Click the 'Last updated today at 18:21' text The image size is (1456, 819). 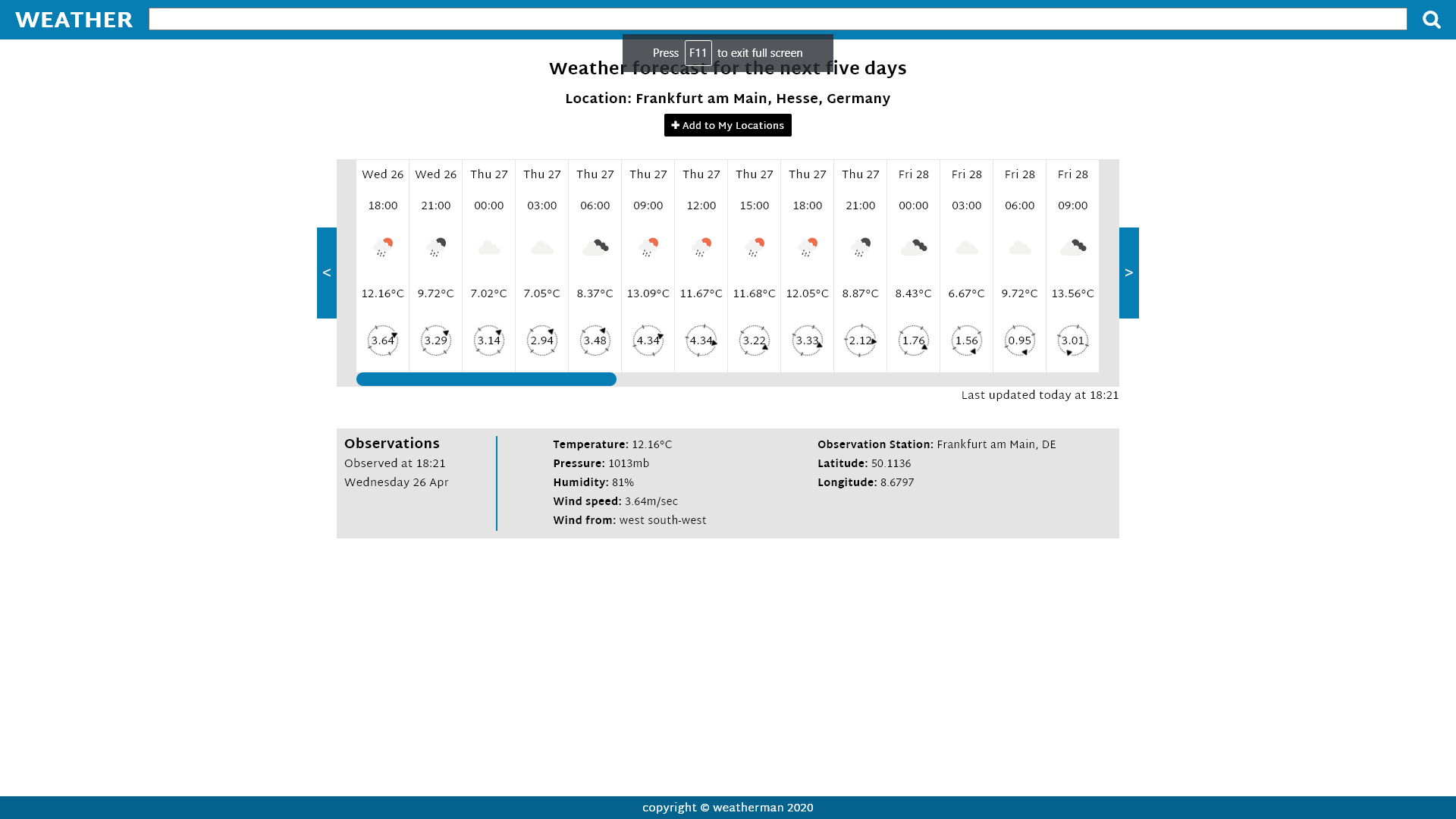(1040, 396)
